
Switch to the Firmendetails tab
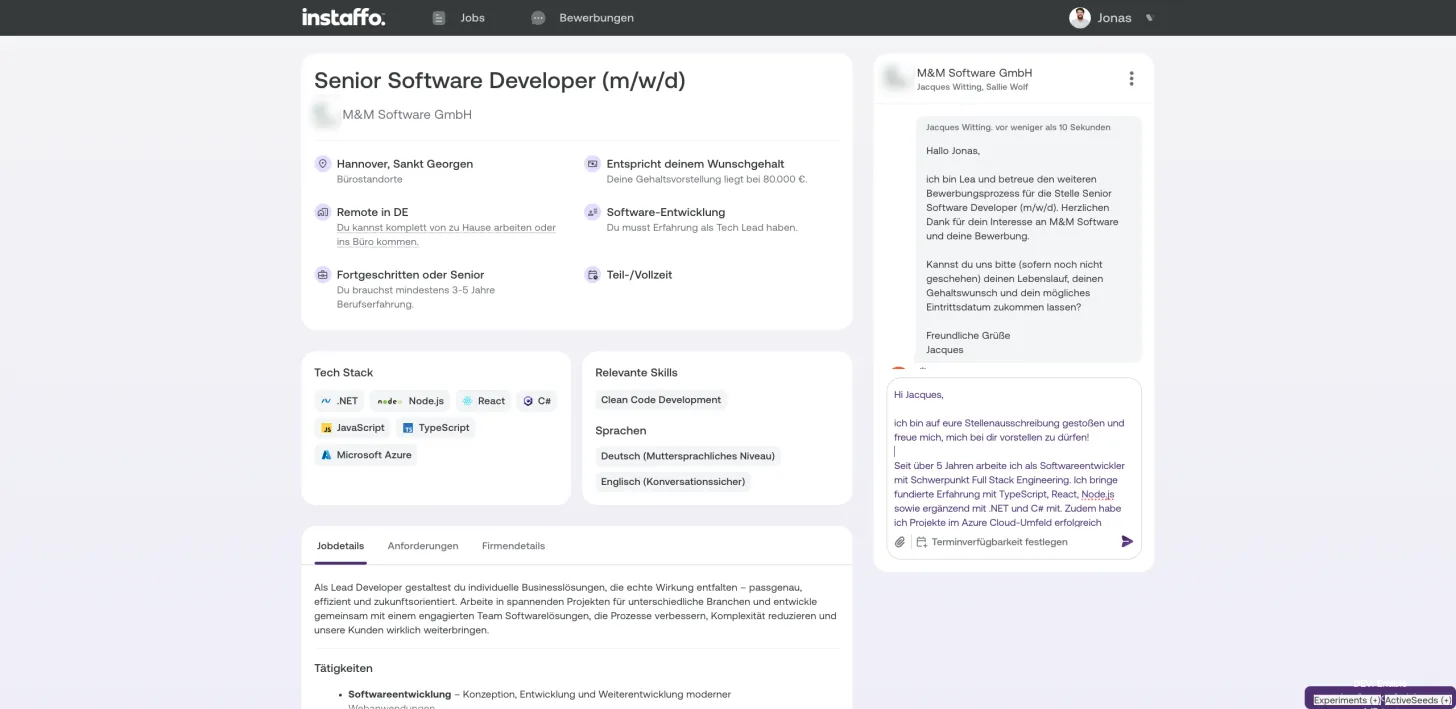tap(513, 546)
